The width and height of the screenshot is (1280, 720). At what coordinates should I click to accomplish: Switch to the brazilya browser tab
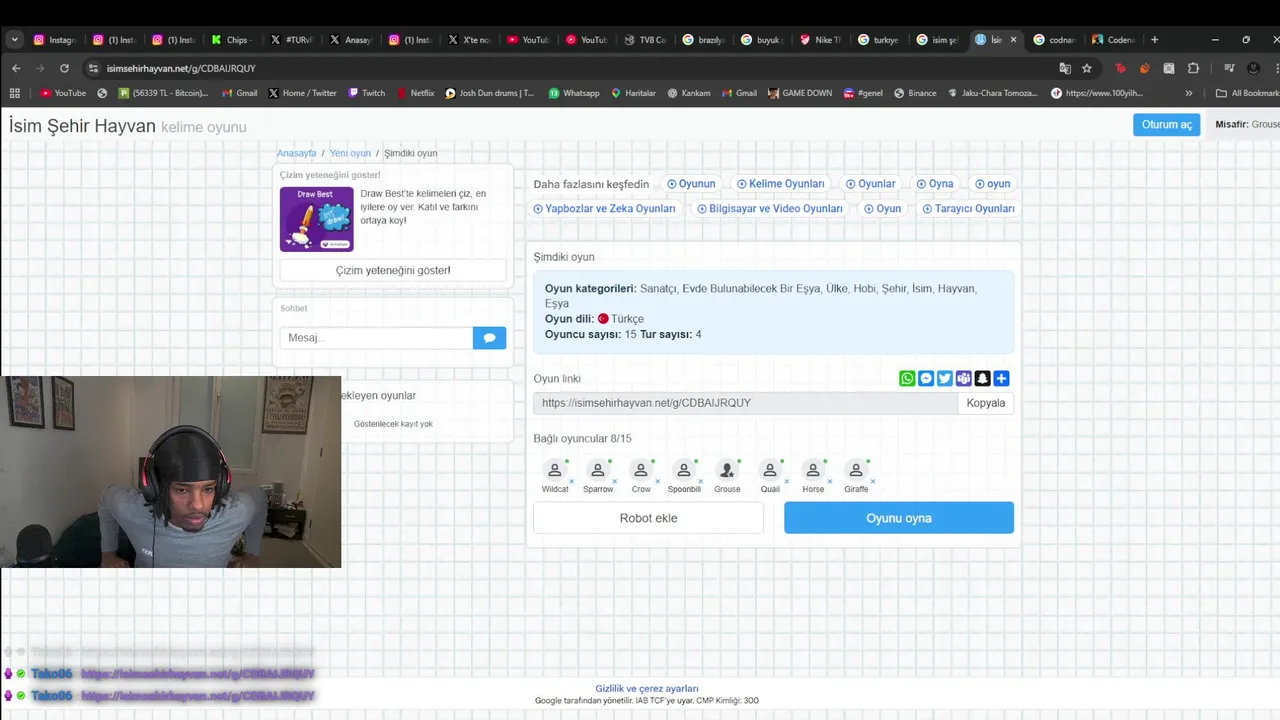pos(703,40)
